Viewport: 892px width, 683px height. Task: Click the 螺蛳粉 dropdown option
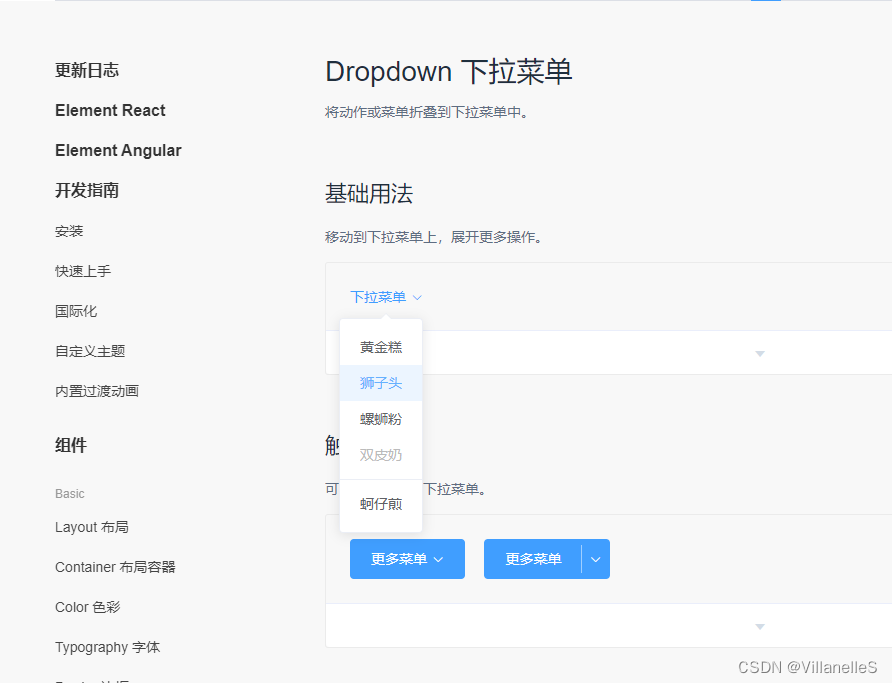tap(380, 418)
